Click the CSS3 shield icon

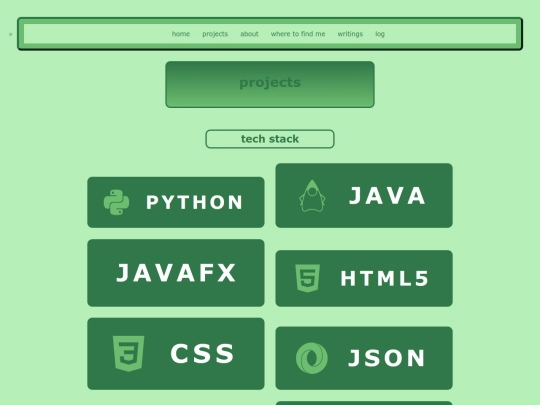pyautogui.click(x=128, y=354)
